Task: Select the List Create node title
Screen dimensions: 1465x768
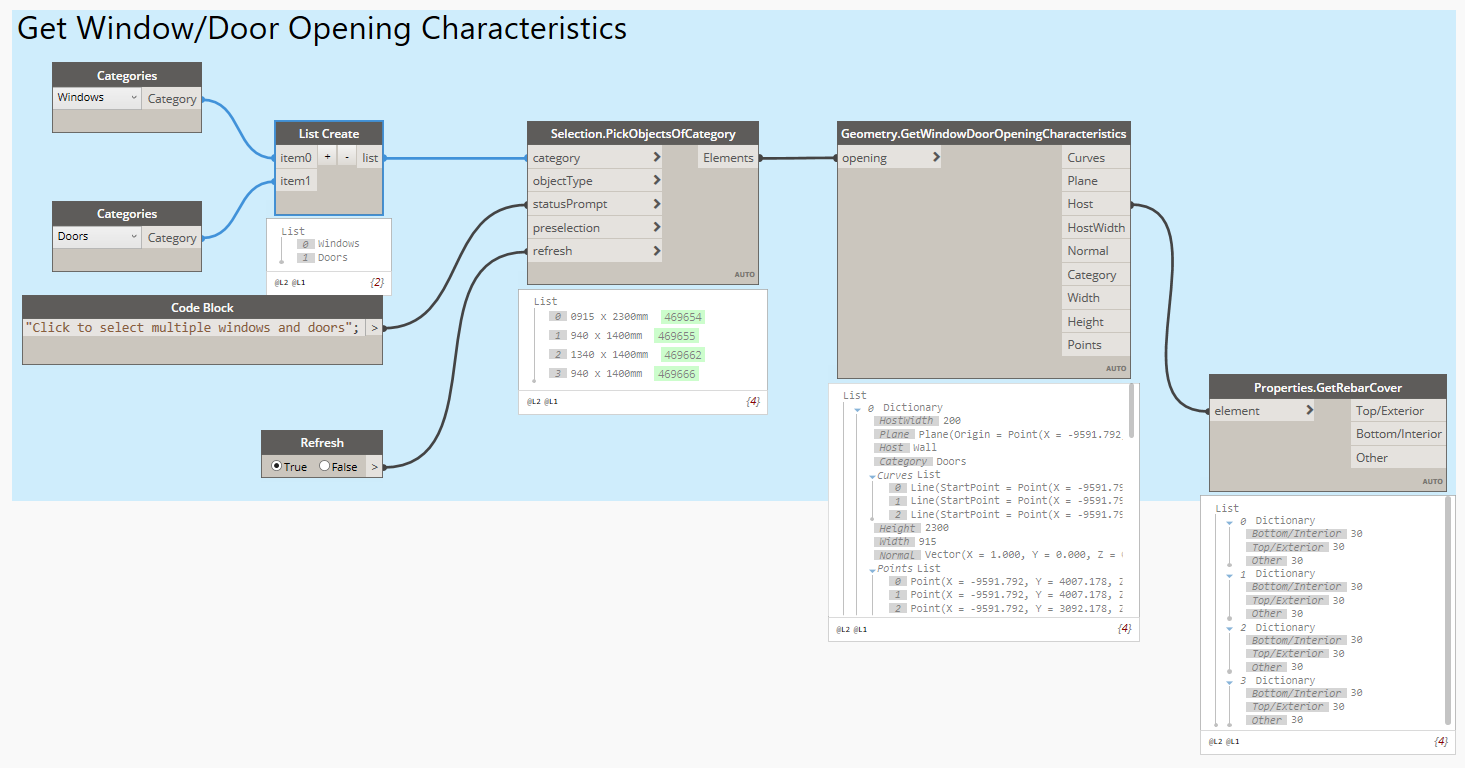Action: click(329, 134)
